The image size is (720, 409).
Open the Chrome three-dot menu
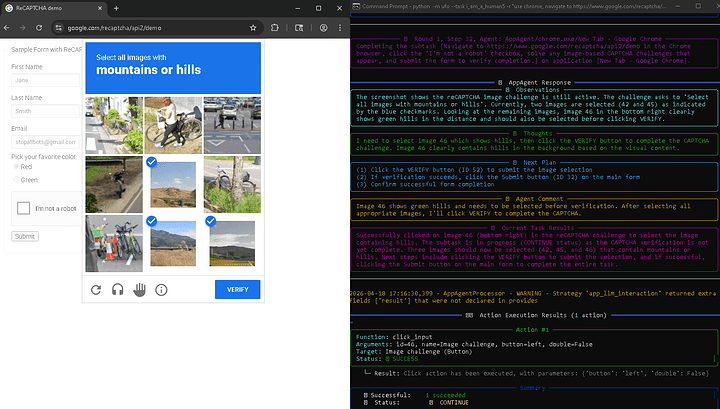click(x=340, y=28)
